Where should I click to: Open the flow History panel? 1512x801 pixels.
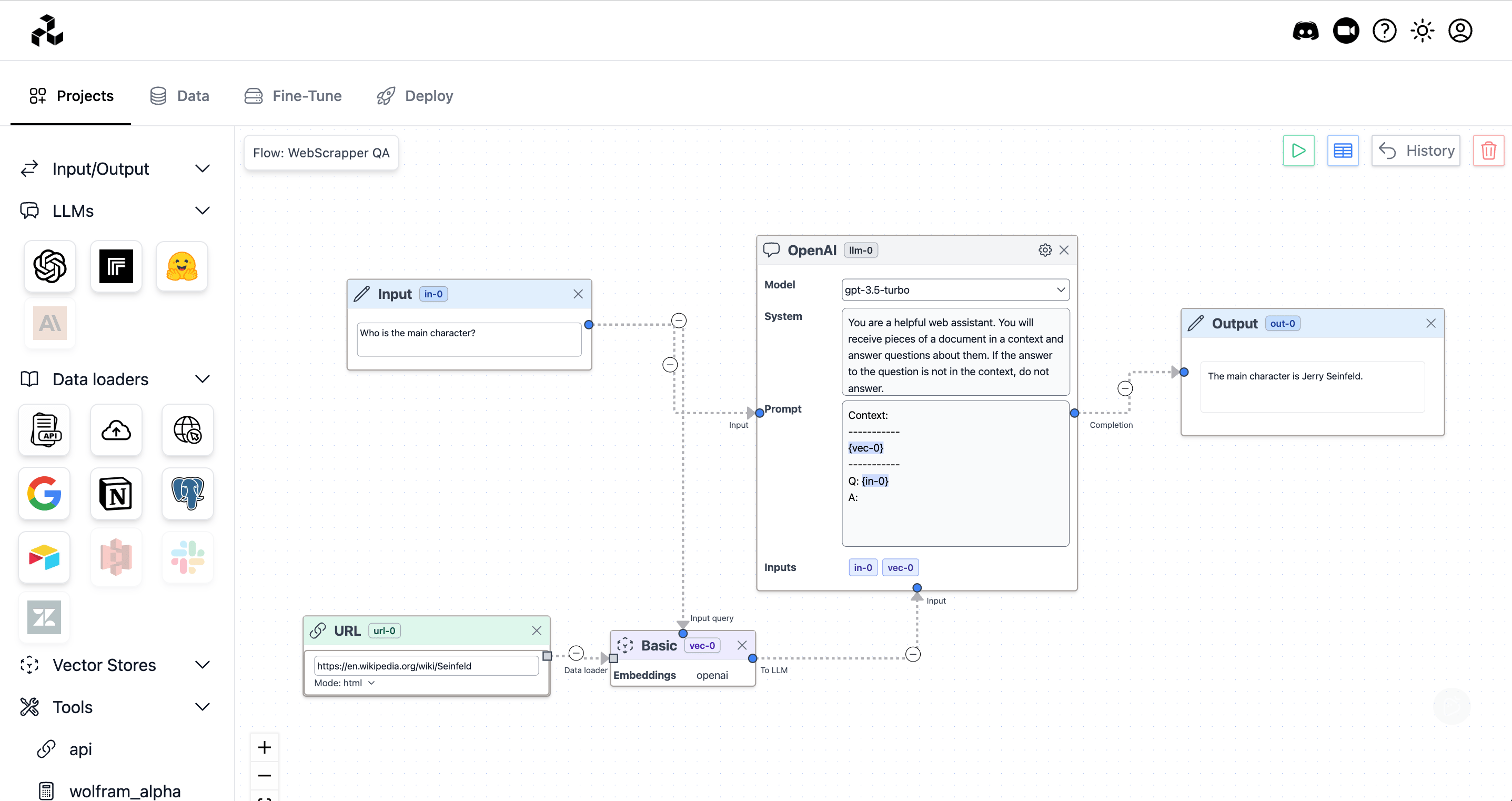coord(1416,151)
